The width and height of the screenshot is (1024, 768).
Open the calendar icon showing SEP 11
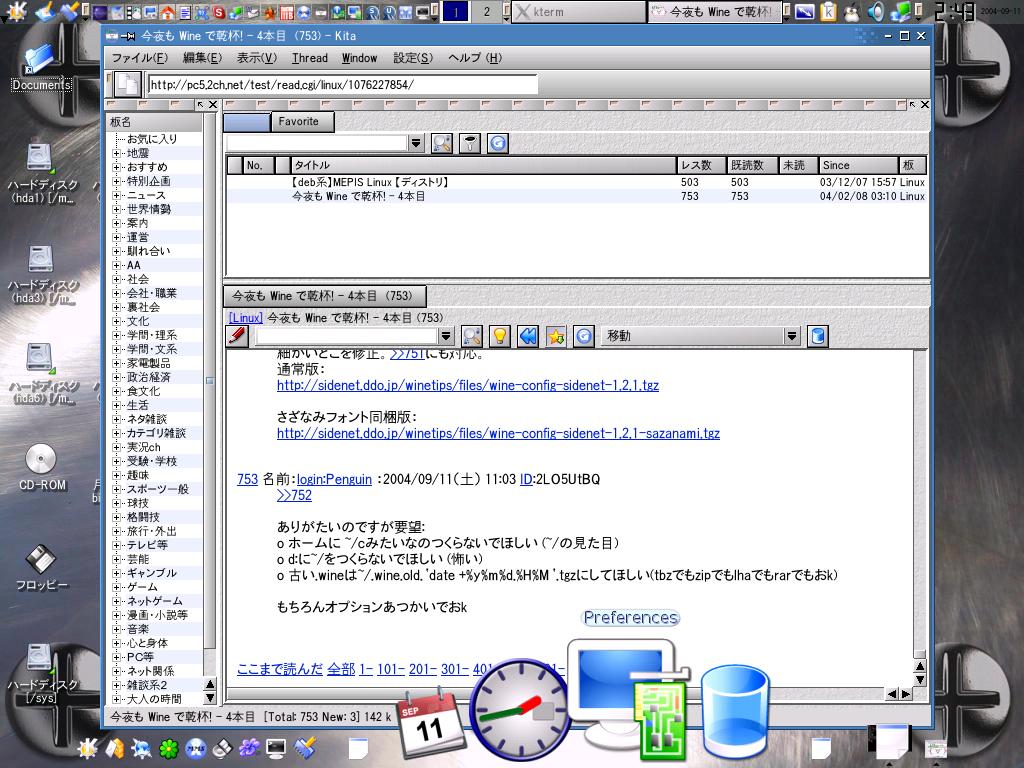click(x=430, y=724)
